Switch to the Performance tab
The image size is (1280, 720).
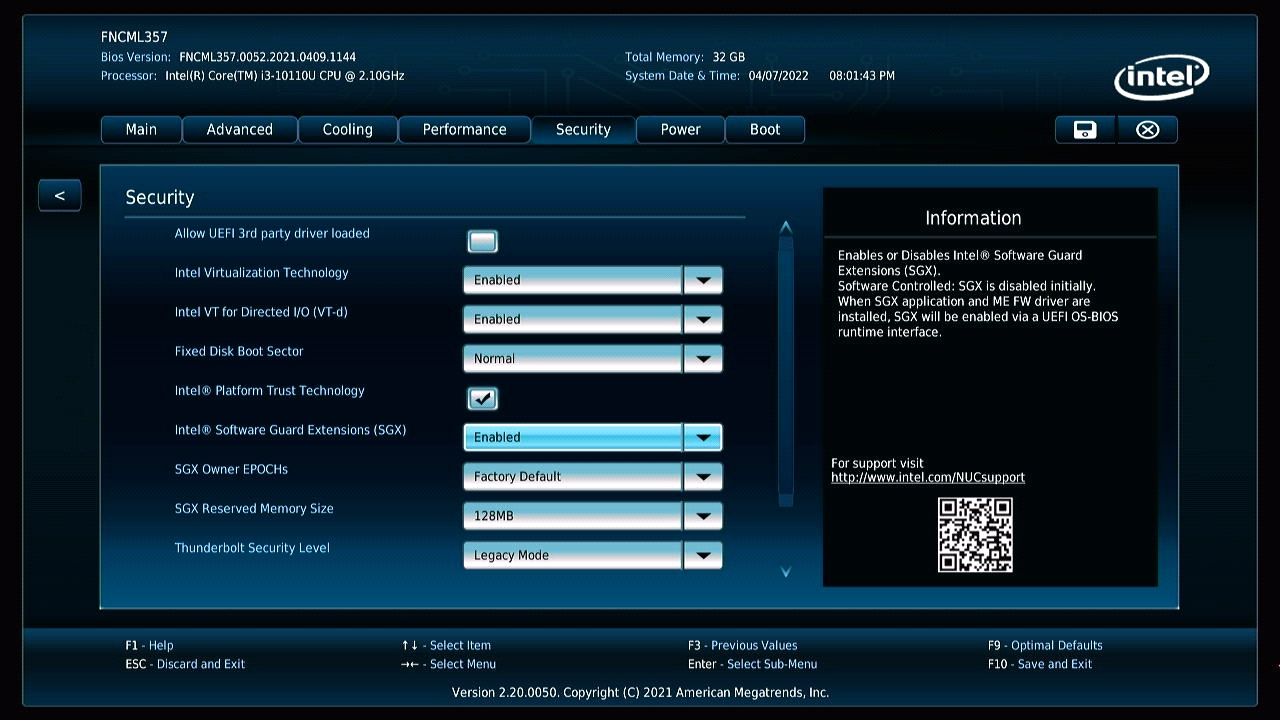click(x=464, y=129)
